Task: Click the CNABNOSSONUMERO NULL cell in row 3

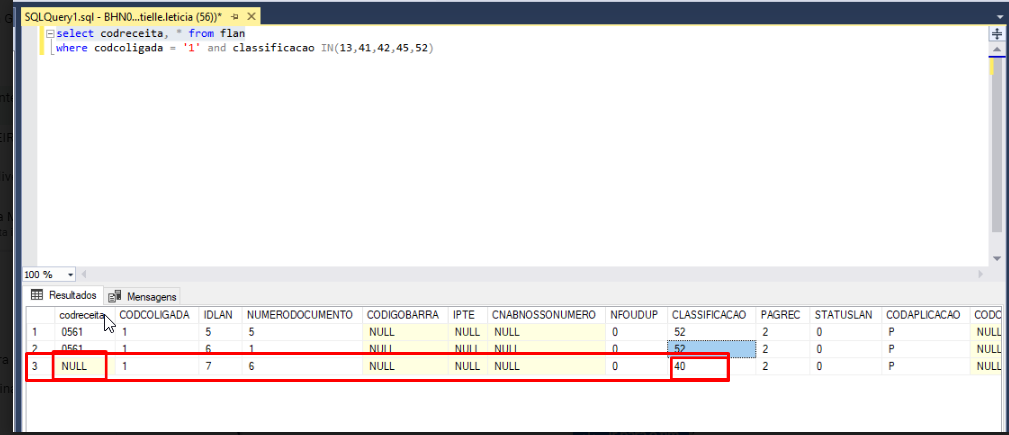Action: click(x=546, y=366)
